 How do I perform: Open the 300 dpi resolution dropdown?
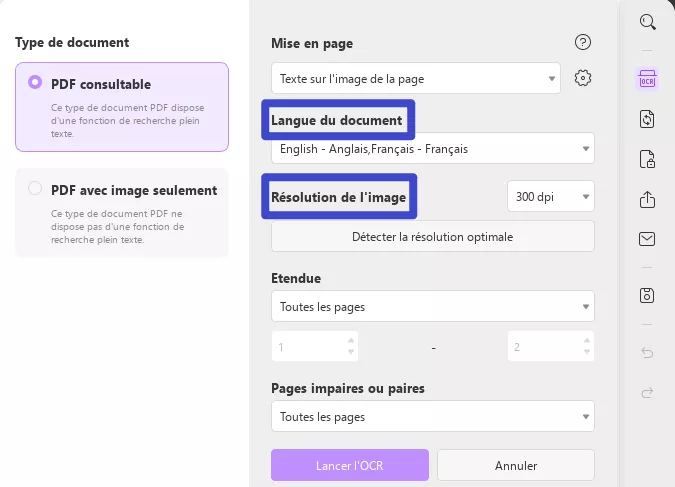pyautogui.click(x=550, y=196)
